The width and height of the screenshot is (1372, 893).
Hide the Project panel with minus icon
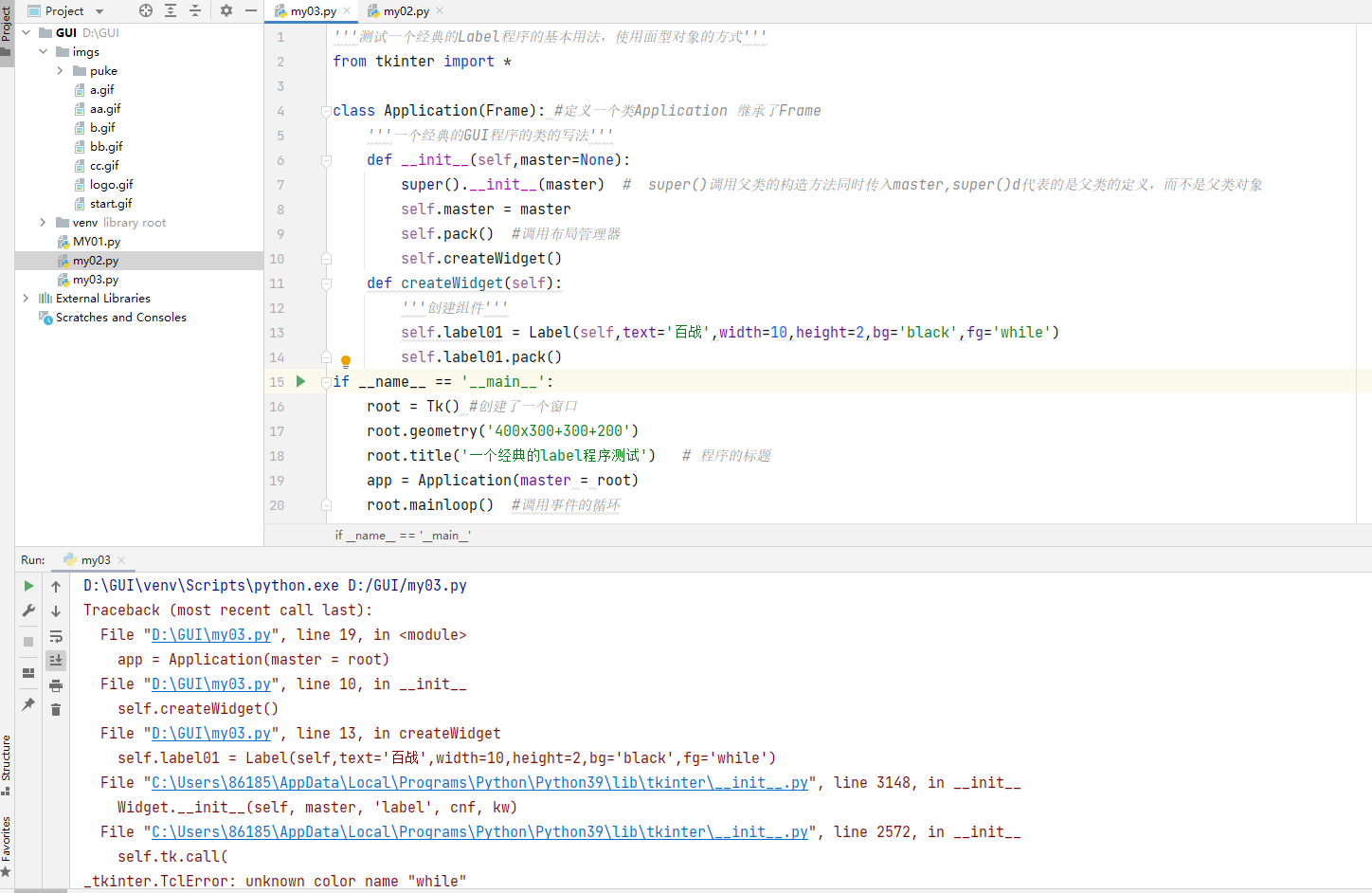(250, 10)
